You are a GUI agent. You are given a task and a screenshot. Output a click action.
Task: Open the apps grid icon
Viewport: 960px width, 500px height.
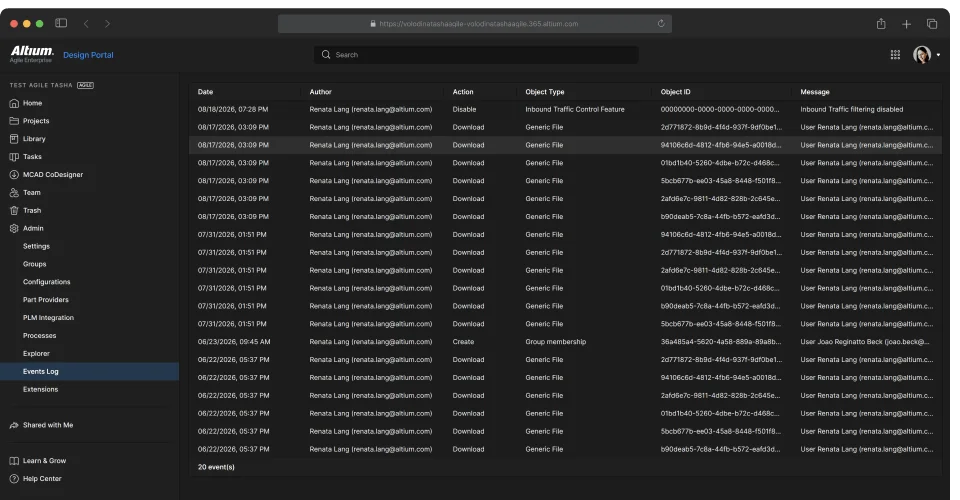pyautogui.click(x=895, y=54)
